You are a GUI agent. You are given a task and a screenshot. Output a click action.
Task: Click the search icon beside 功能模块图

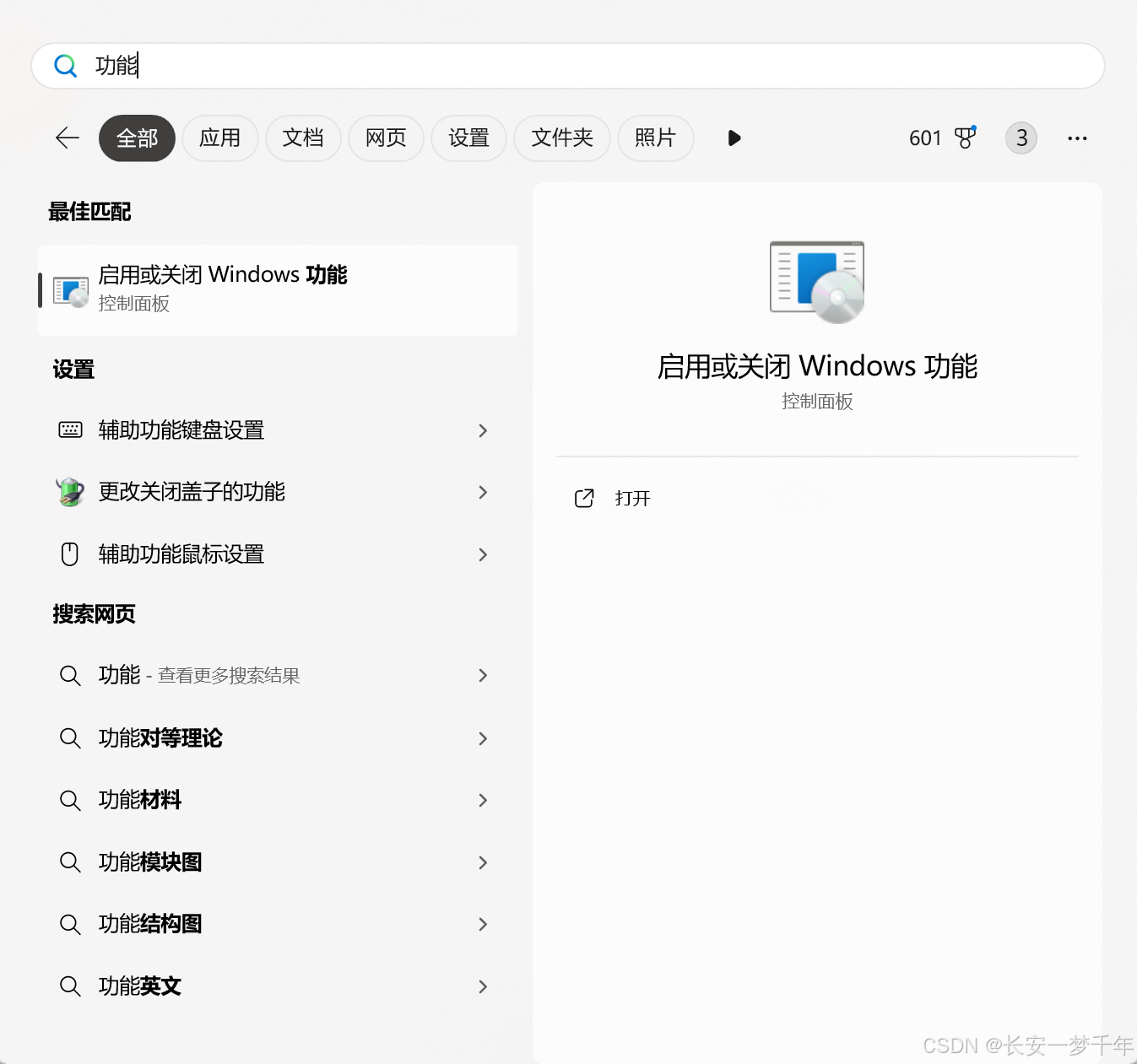(70, 862)
